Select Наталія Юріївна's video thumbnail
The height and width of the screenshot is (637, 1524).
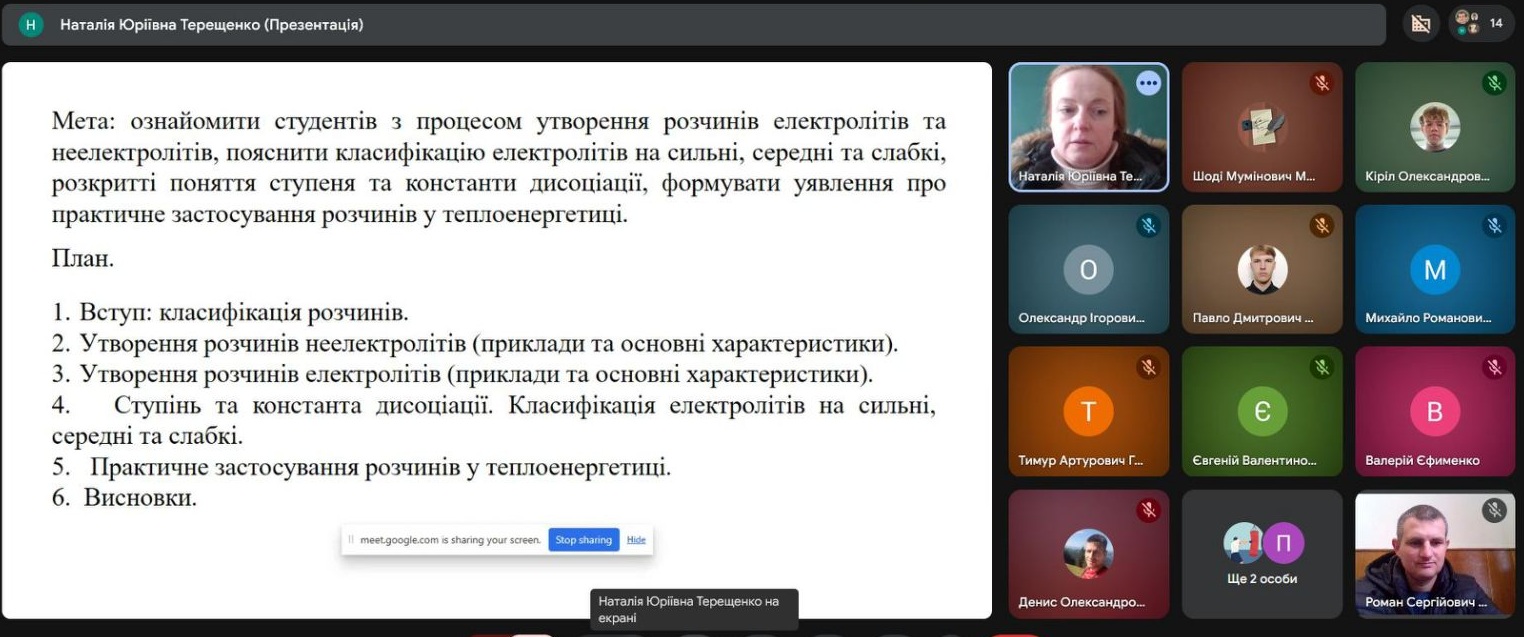coord(1088,127)
